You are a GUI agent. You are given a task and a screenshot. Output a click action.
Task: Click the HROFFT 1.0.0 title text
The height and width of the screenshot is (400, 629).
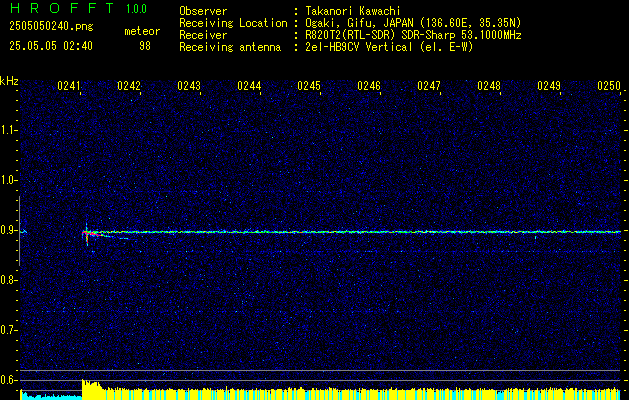(x=78, y=8)
